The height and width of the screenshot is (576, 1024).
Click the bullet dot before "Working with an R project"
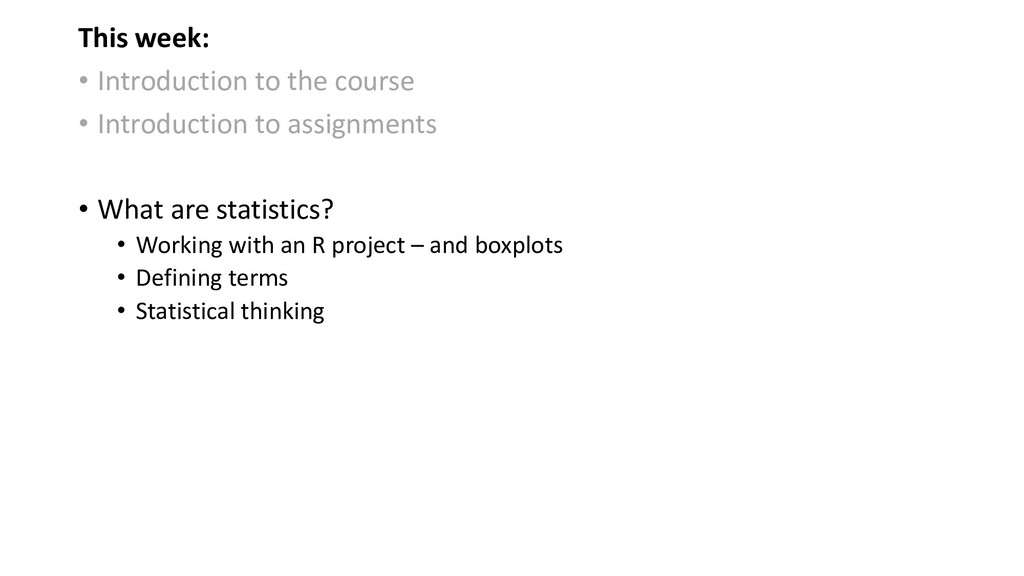pyautogui.click(x=121, y=244)
